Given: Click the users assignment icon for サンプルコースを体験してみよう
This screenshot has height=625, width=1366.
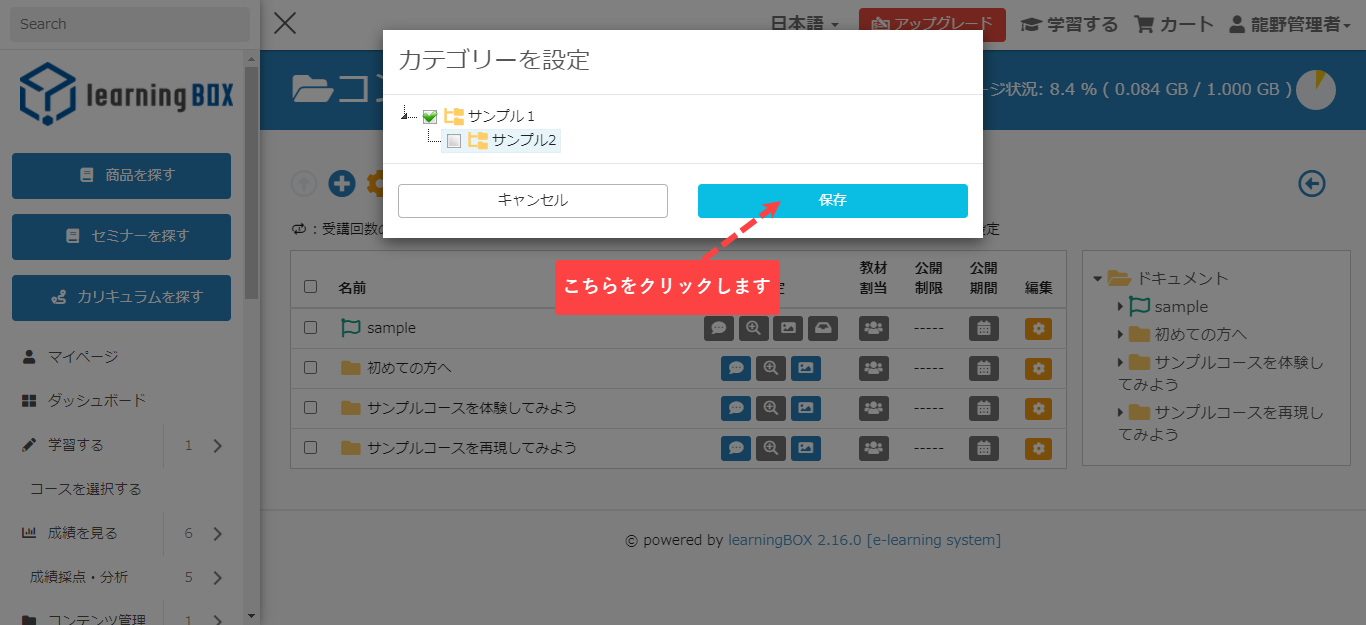Looking at the screenshot, I should 873,408.
